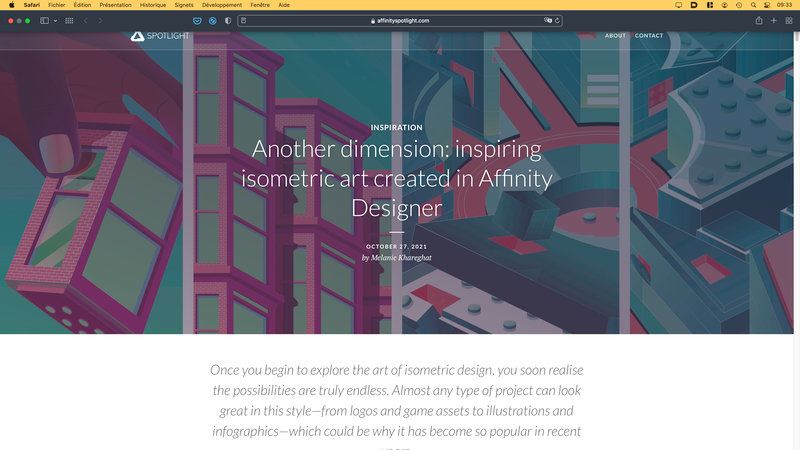Toggle the Safari sidebar

(x=44, y=21)
